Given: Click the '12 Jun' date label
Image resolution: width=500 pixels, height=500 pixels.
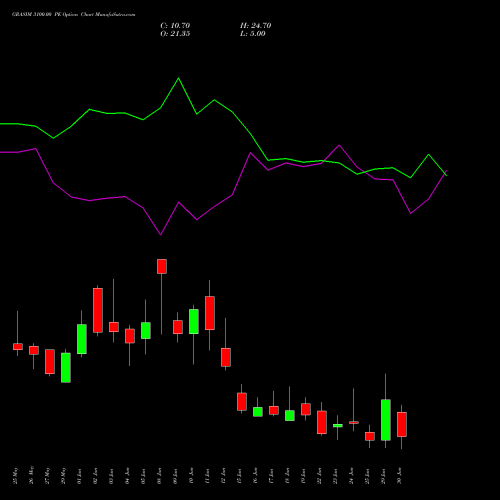Looking at the screenshot, I should pos(223,476).
